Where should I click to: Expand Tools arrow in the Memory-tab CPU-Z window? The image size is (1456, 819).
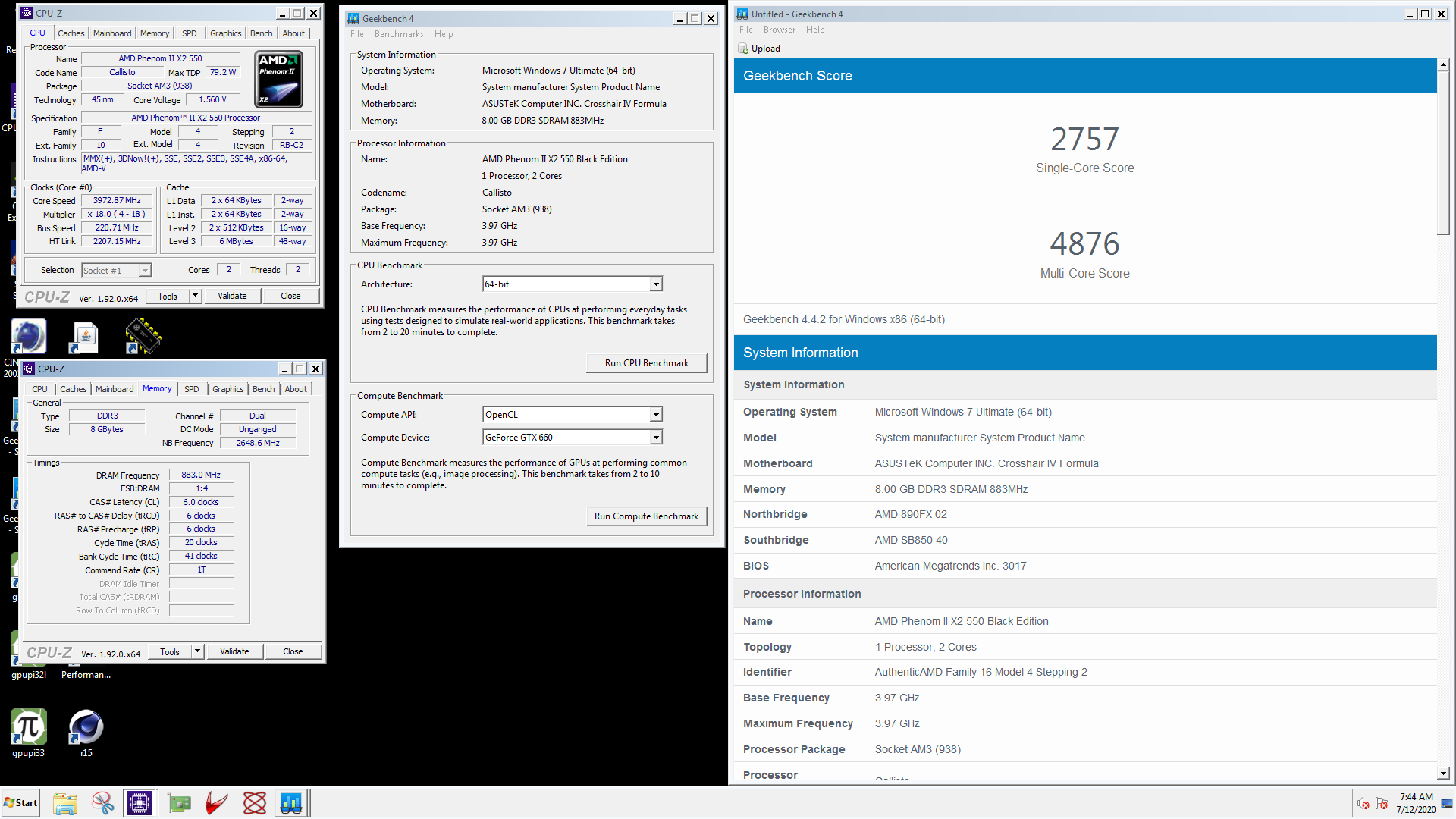[197, 651]
